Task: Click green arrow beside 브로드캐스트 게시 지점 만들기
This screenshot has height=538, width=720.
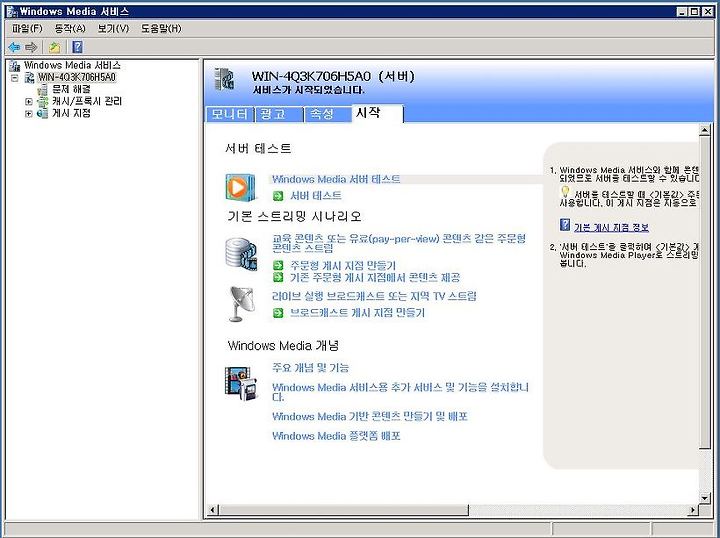Action: point(278,313)
